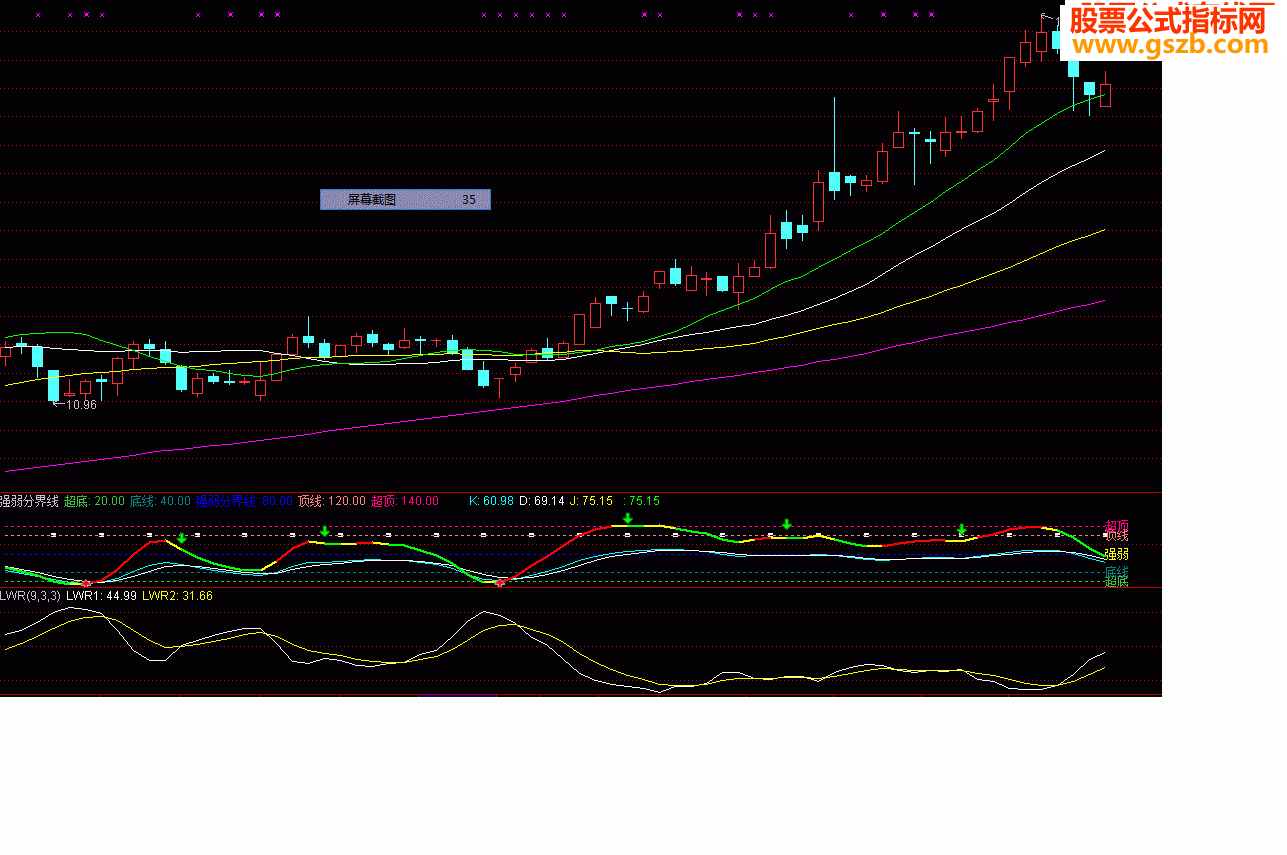1287x855 pixels.
Task: Select the 10.96 low price label
Action: tap(80, 405)
